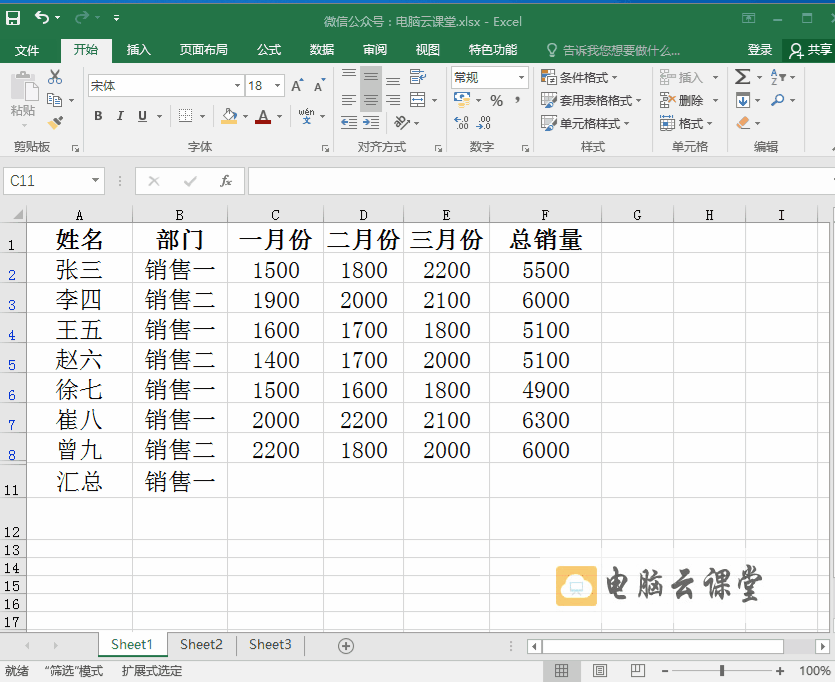Switch to the 公式 ribbon tab

coord(269,50)
